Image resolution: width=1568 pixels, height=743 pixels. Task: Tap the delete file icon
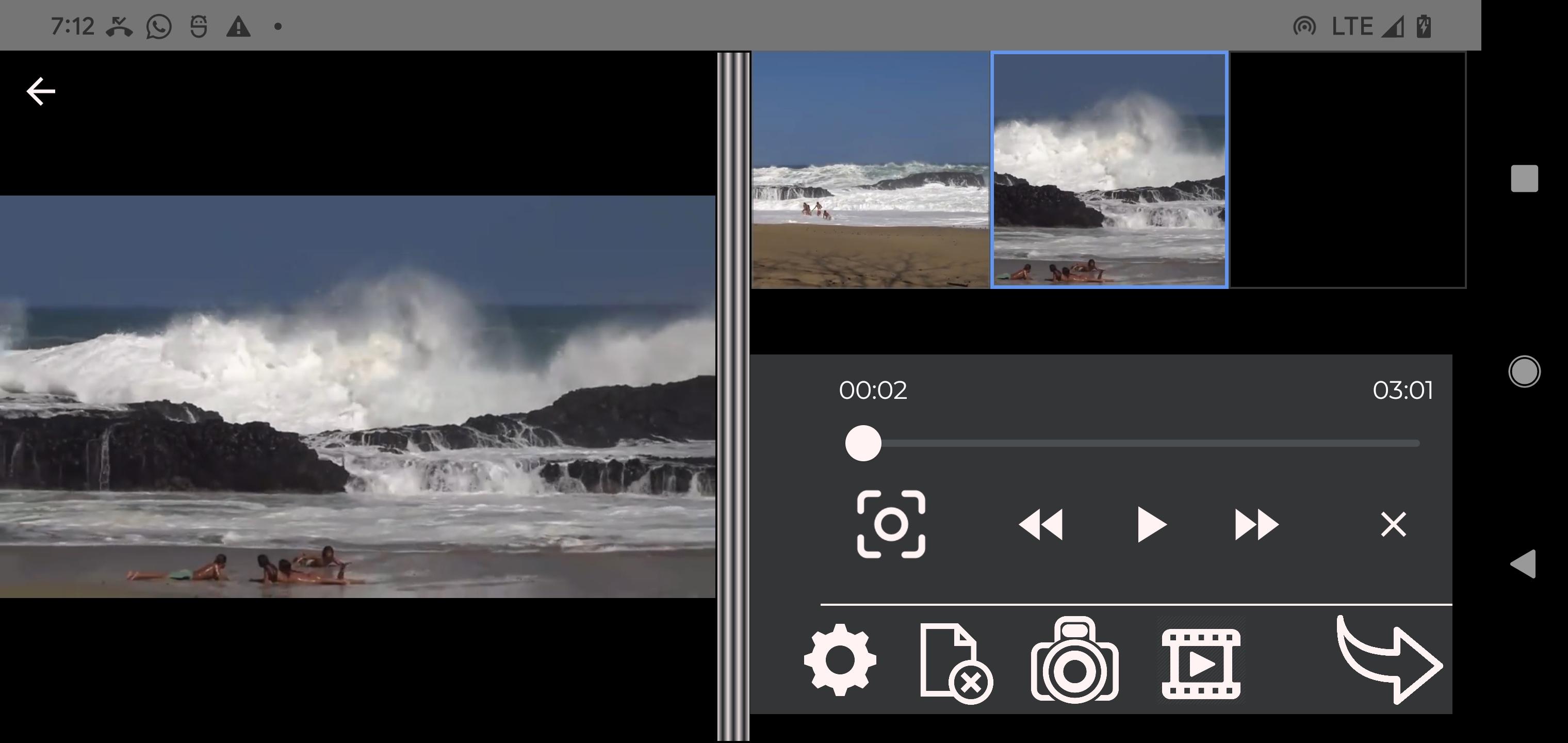(x=956, y=663)
